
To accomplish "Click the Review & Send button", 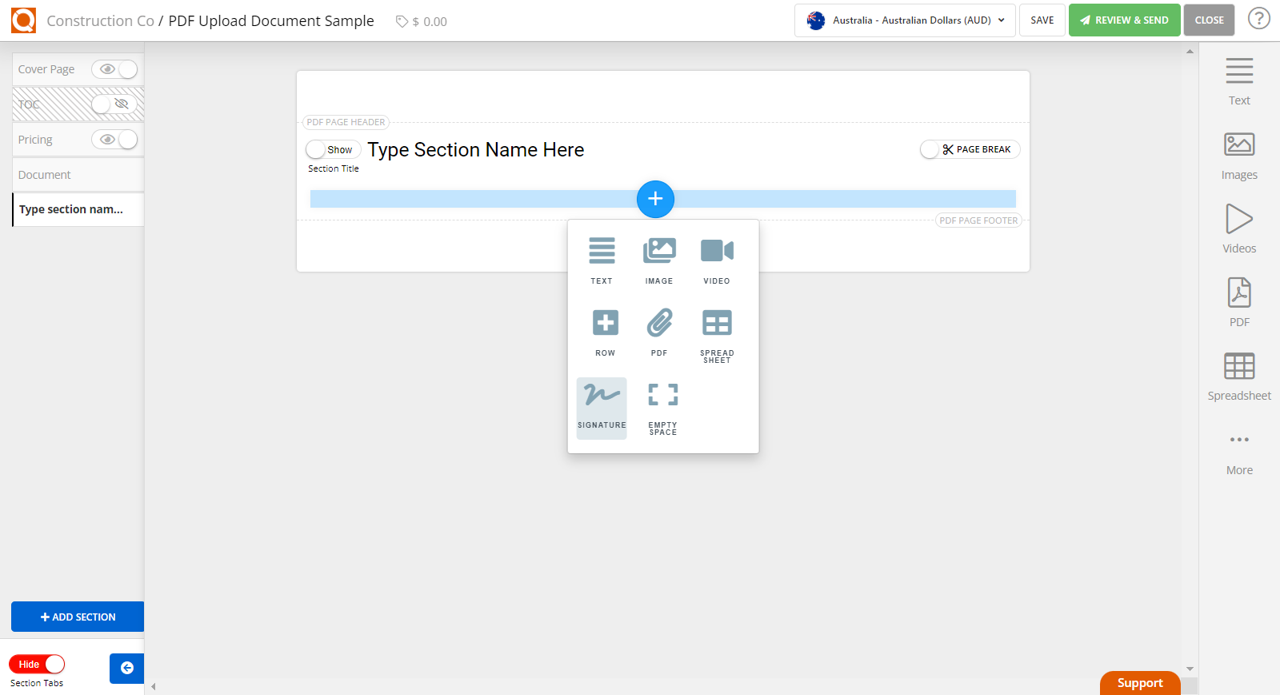I will (1124, 19).
